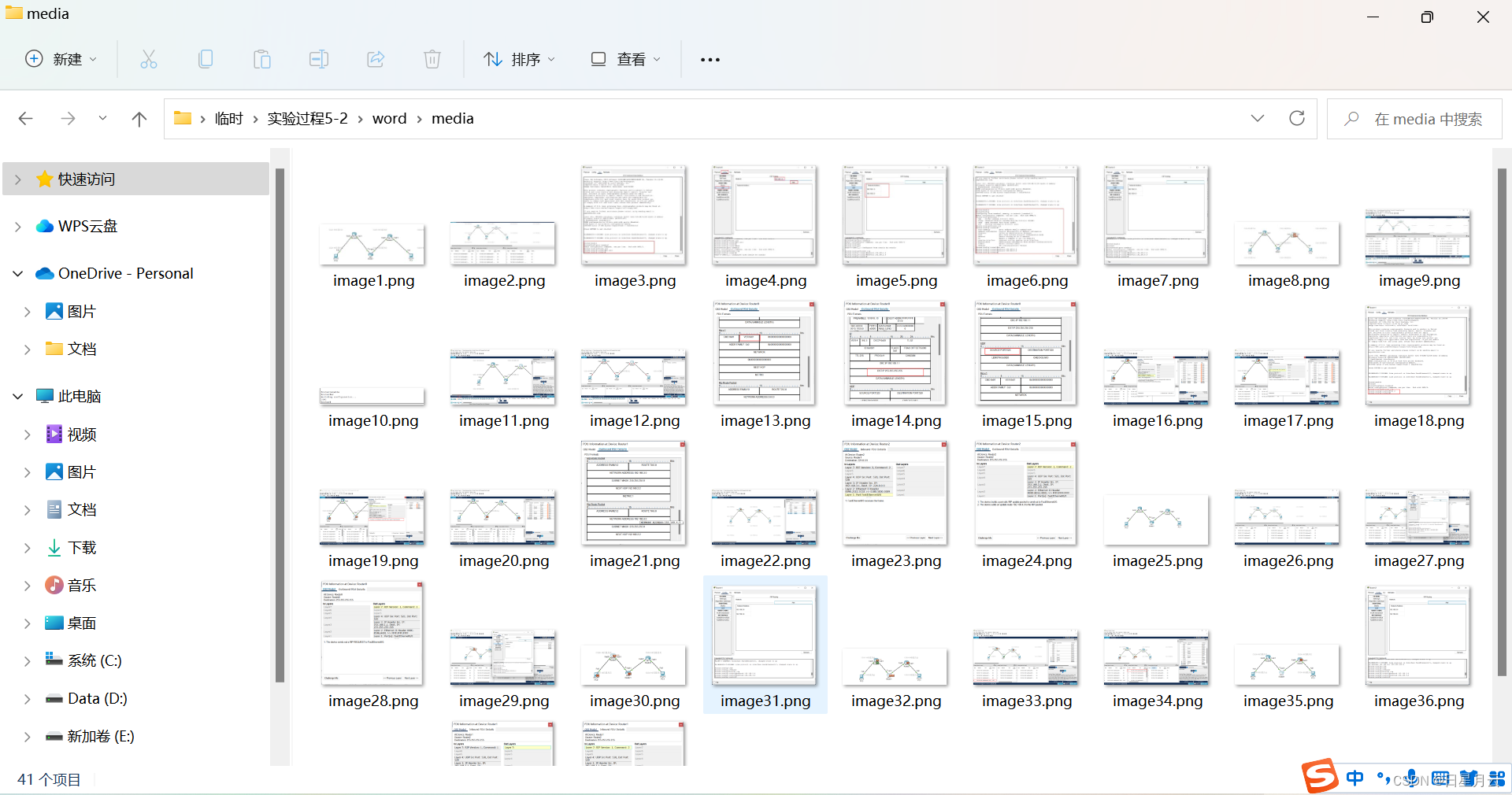Open the 新建 new item menu

coord(61,59)
